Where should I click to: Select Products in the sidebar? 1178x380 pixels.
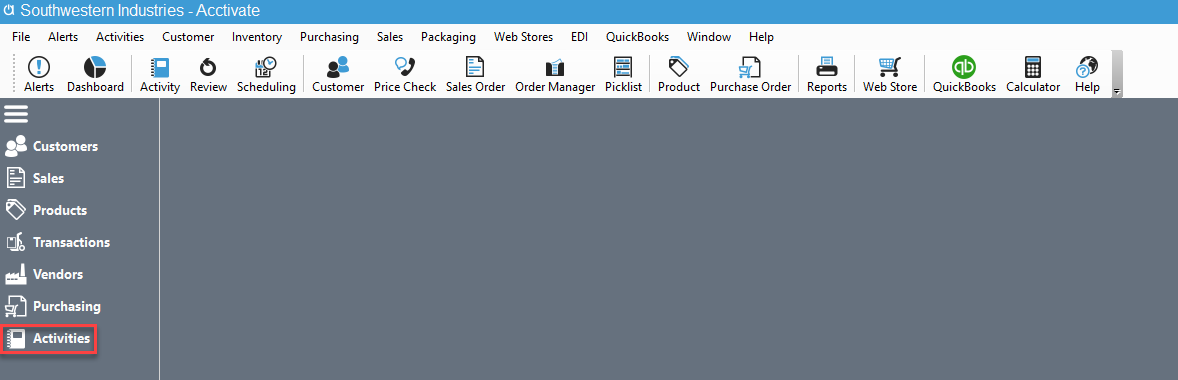coord(47,210)
